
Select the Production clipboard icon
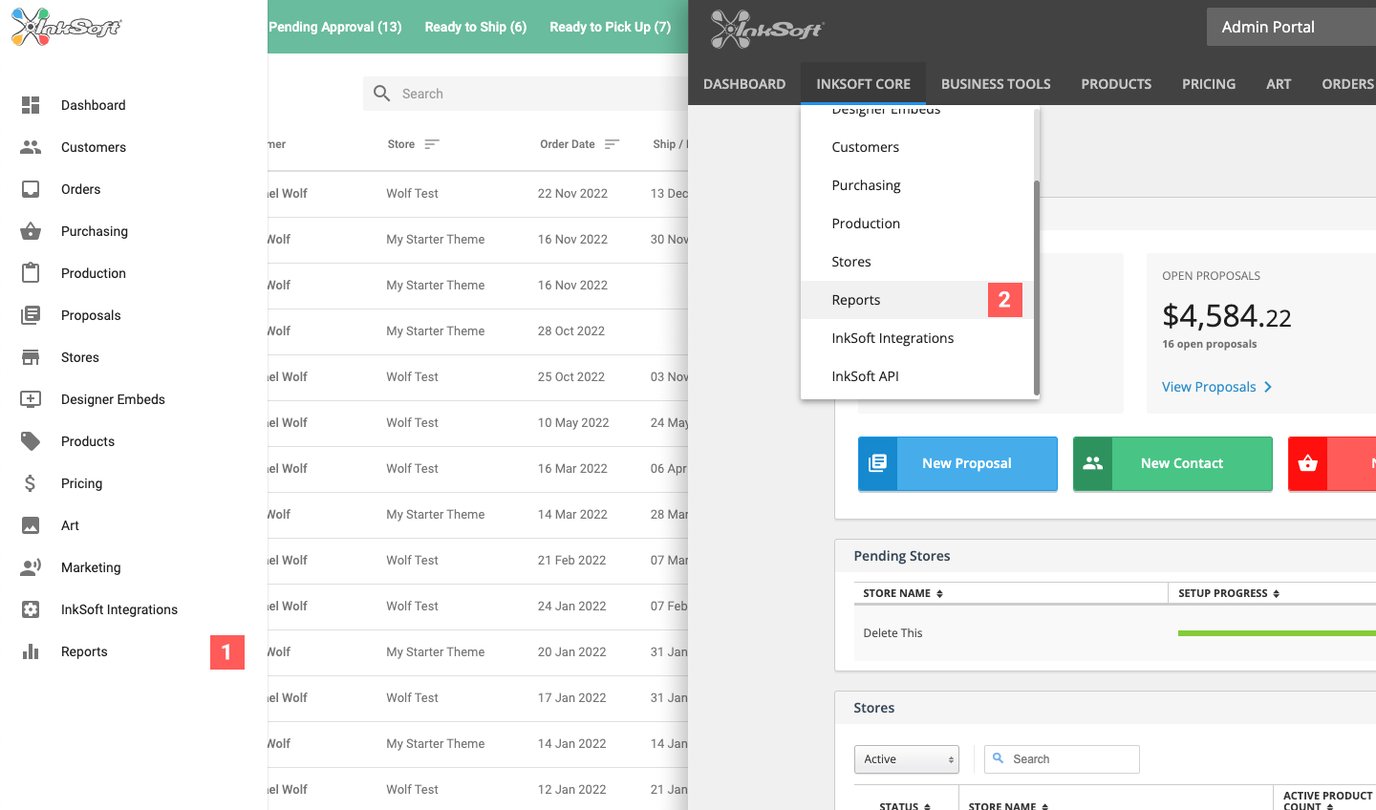coord(31,273)
